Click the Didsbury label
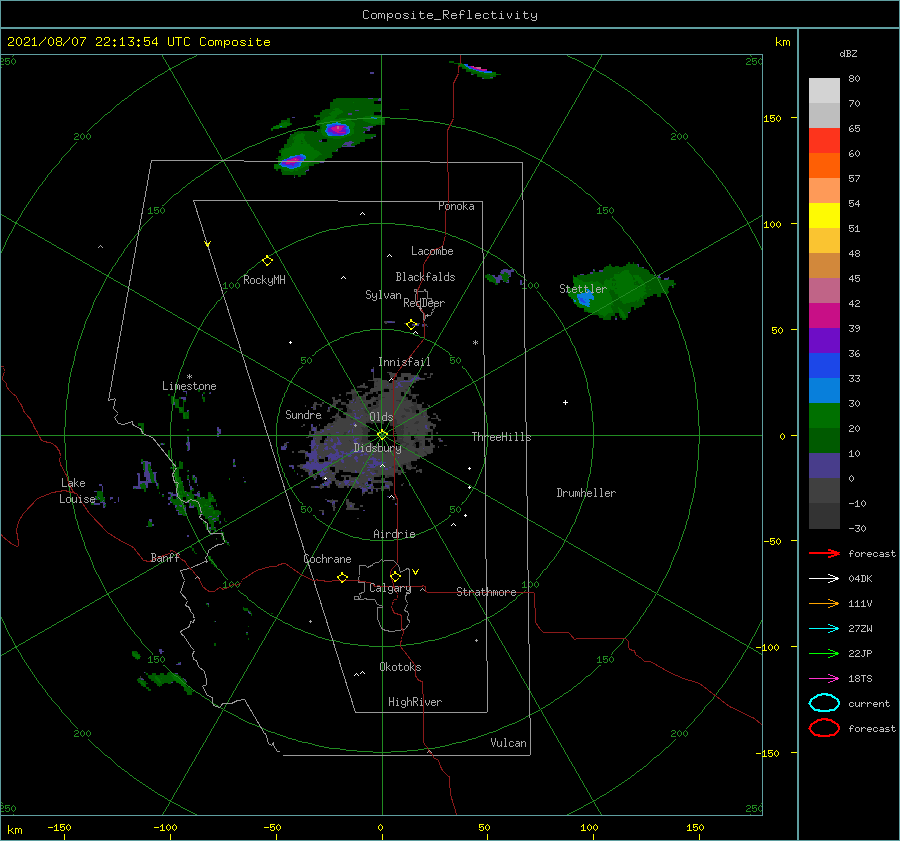 tap(377, 448)
